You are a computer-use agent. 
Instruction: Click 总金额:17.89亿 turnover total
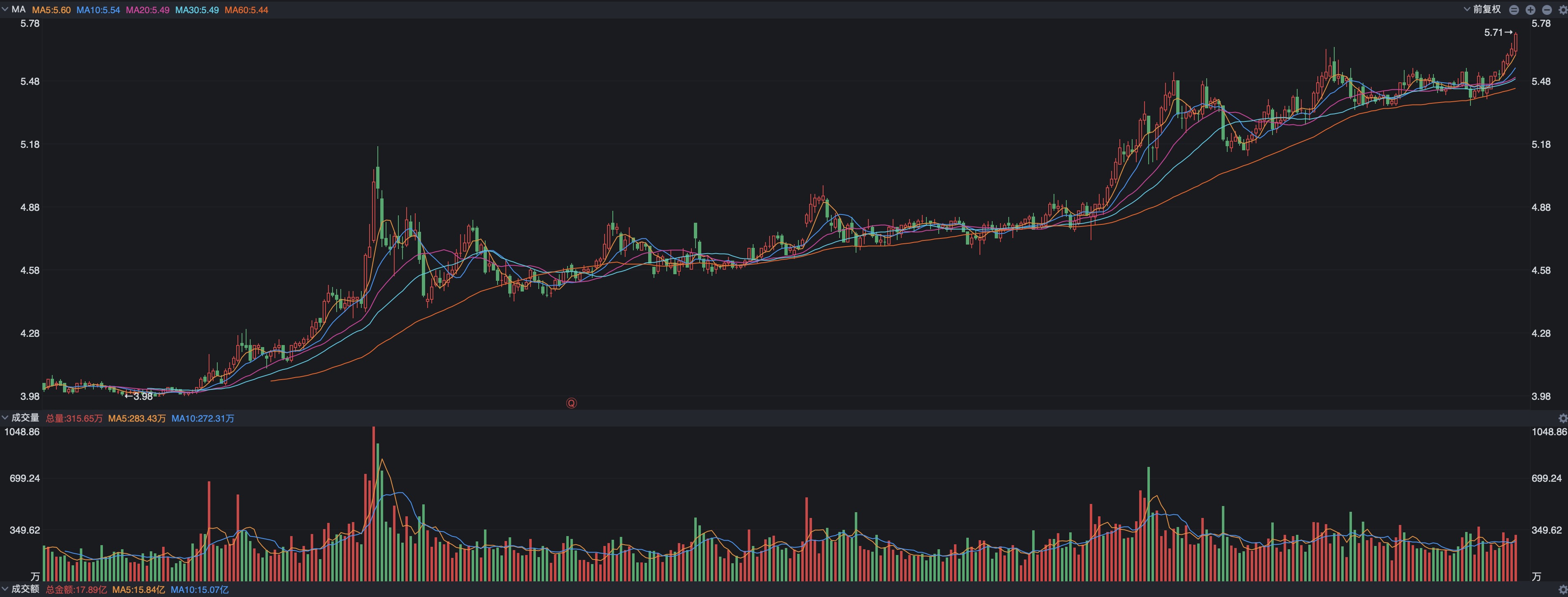click(x=76, y=589)
